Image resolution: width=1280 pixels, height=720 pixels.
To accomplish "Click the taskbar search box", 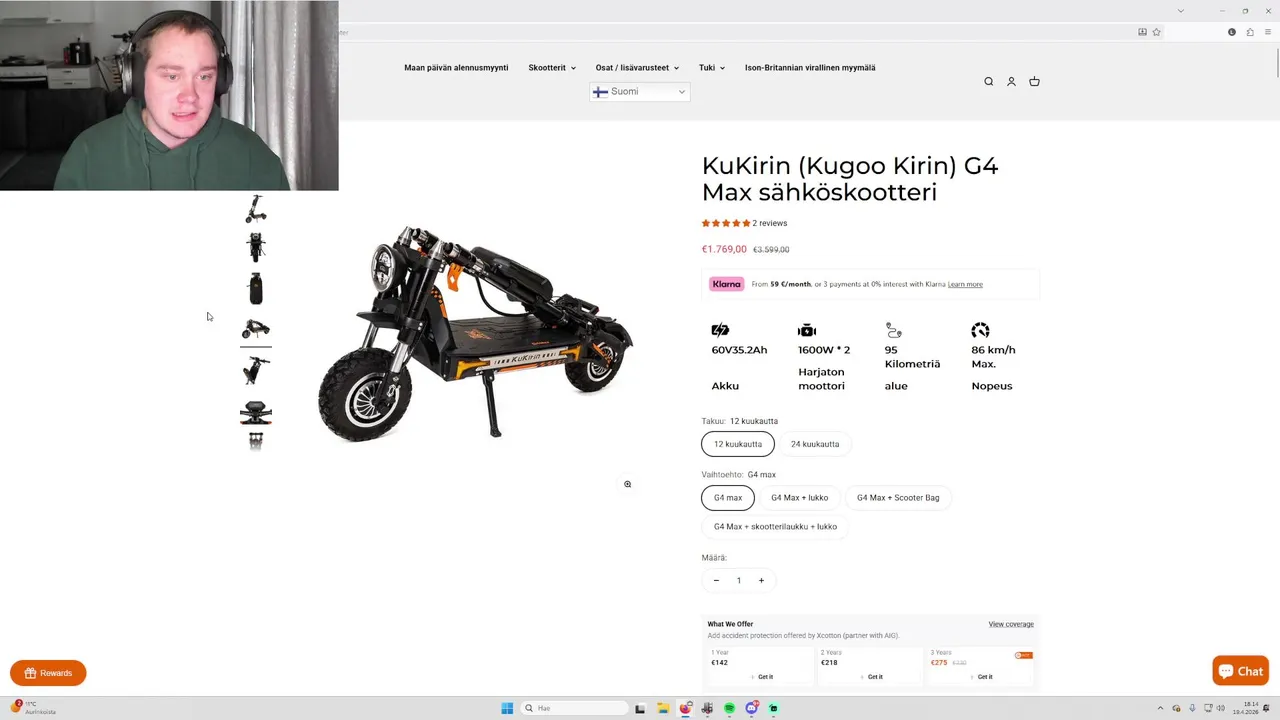I will click(x=575, y=708).
